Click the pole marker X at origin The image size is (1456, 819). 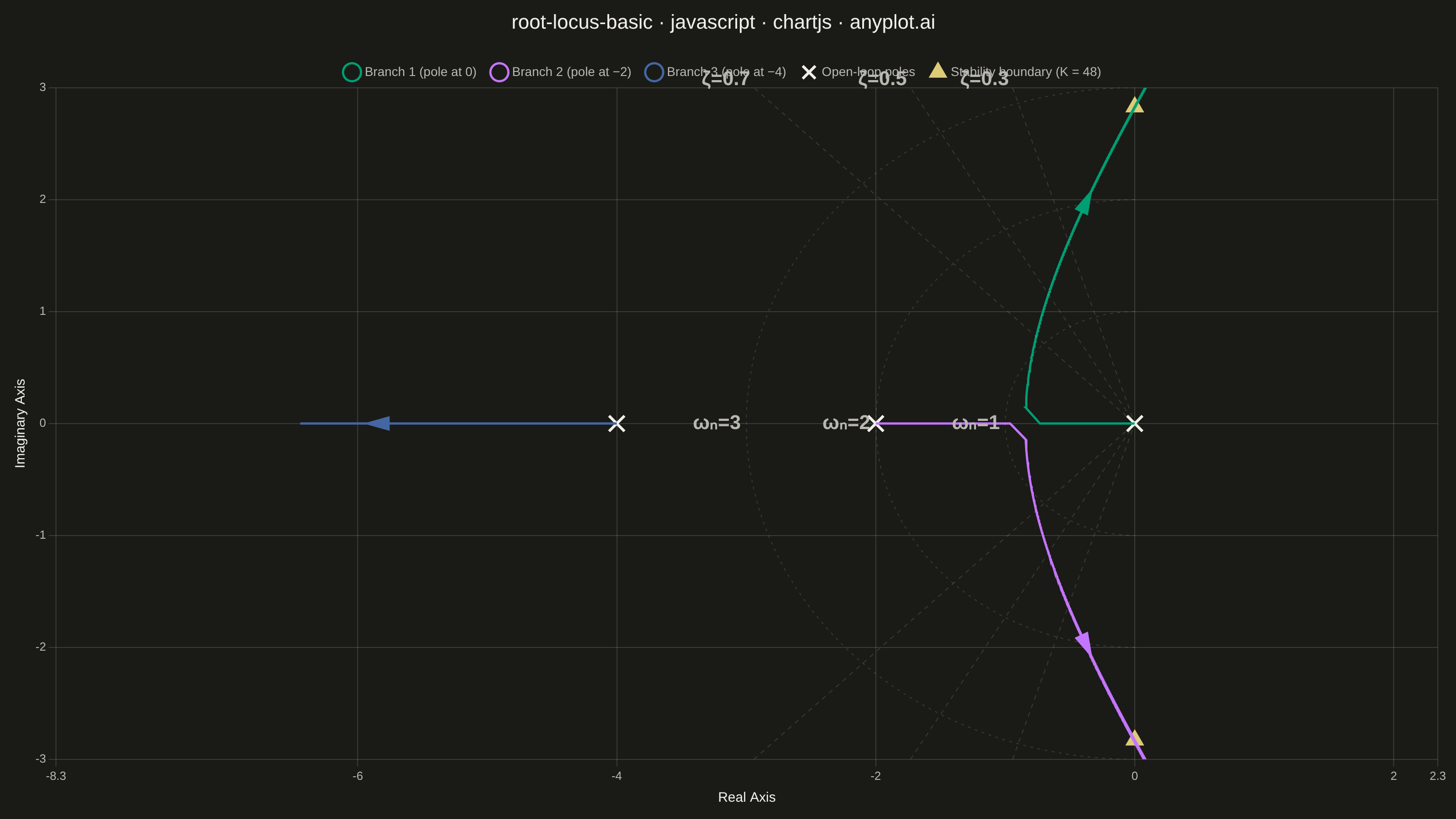(1134, 423)
